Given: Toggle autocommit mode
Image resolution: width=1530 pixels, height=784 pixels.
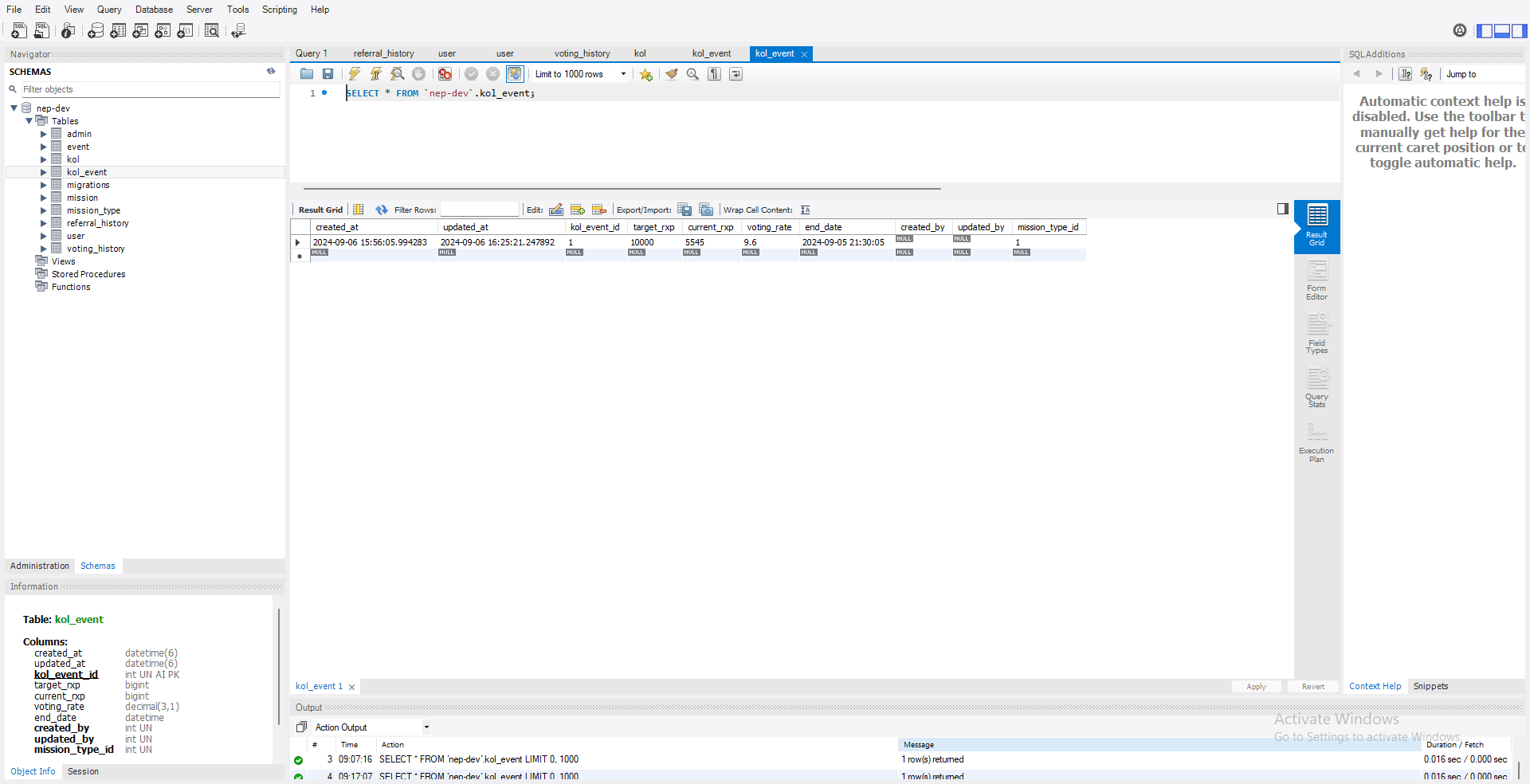Looking at the screenshot, I should tap(515, 74).
